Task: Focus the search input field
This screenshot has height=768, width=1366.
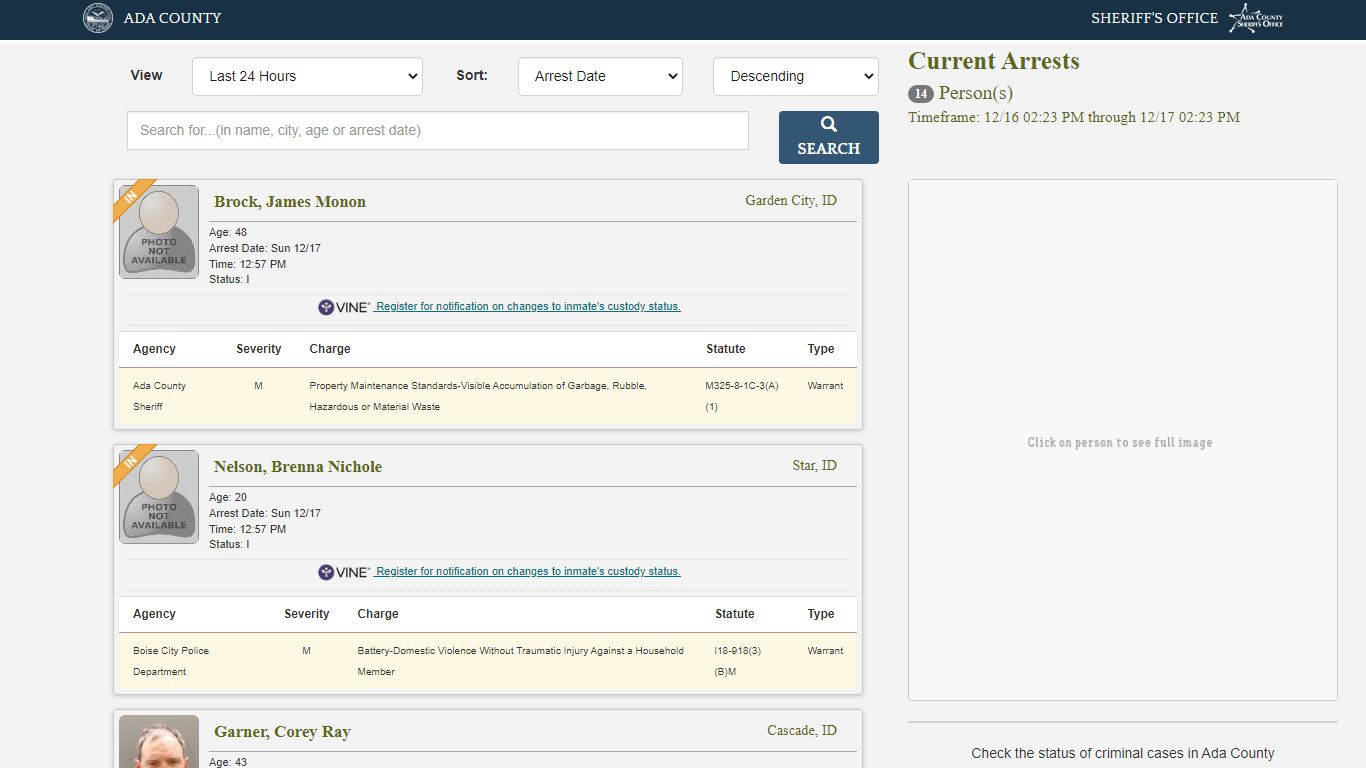Action: click(438, 130)
